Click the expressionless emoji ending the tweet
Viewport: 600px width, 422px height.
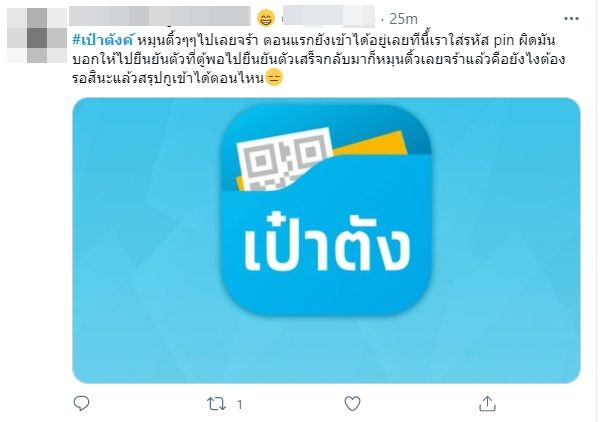coord(274,78)
